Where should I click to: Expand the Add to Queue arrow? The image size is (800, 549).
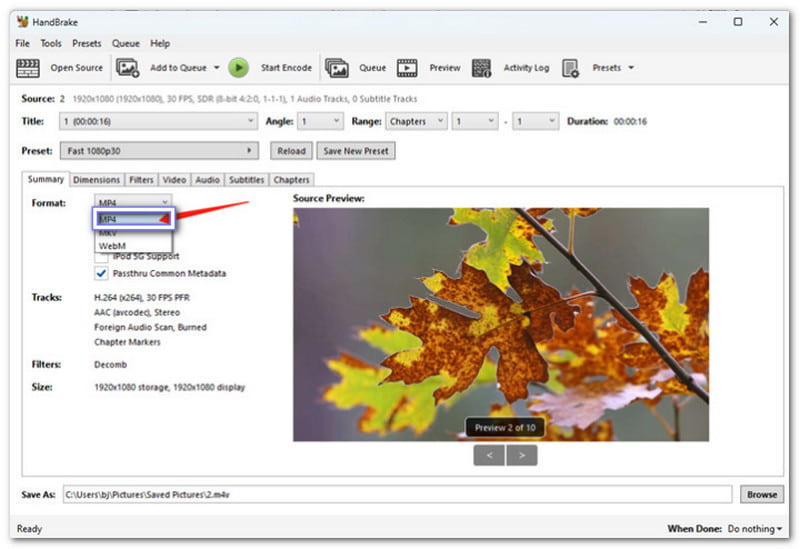click(216, 68)
